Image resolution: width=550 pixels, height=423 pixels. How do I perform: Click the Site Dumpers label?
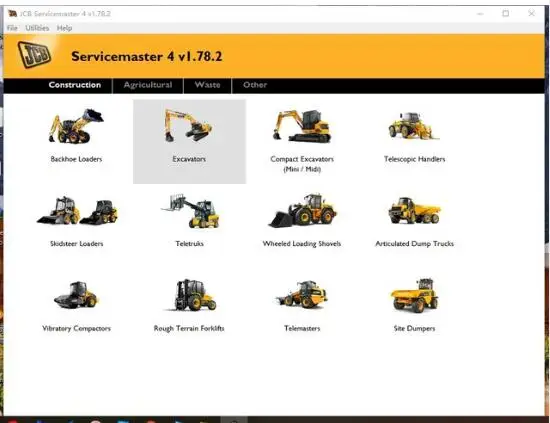click(x=414, y=328)
